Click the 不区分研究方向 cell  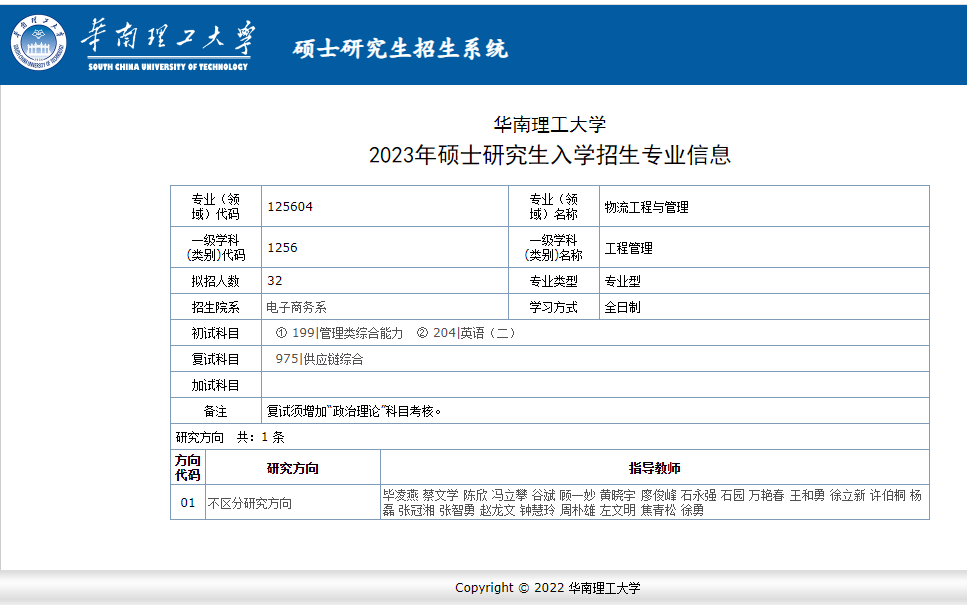click(293, 502)
